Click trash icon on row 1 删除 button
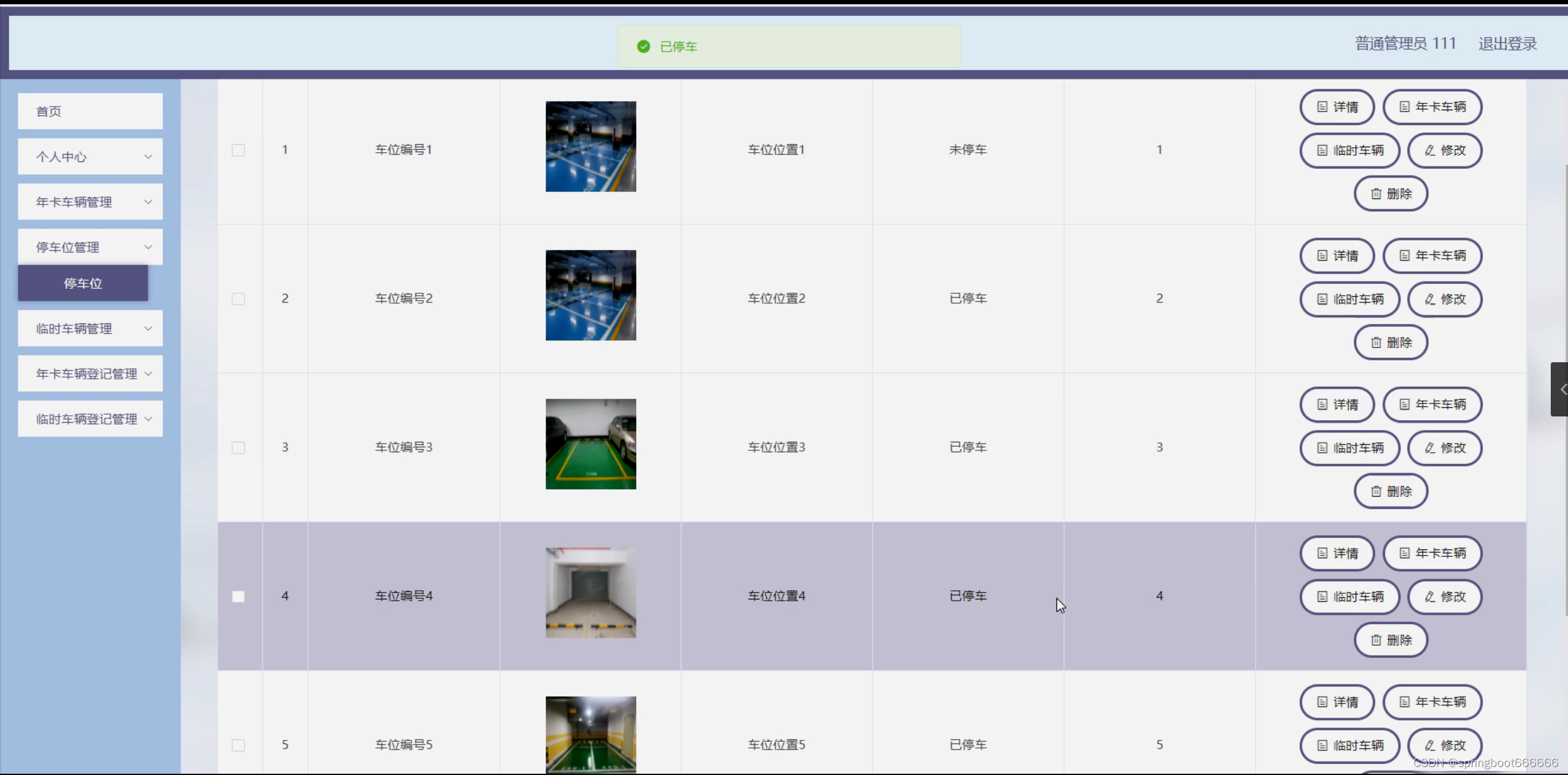 click(x=1376, y=194)
